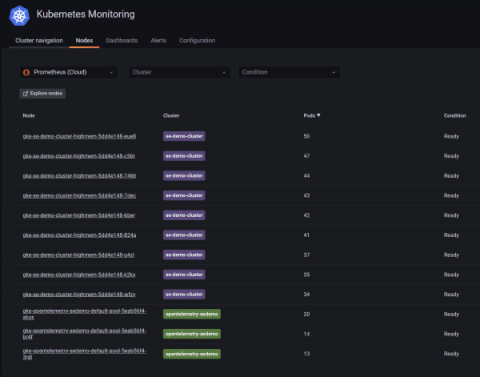Go to the Dashboards tab
This screenshot has width=480, height=377.
click(122, 40)
